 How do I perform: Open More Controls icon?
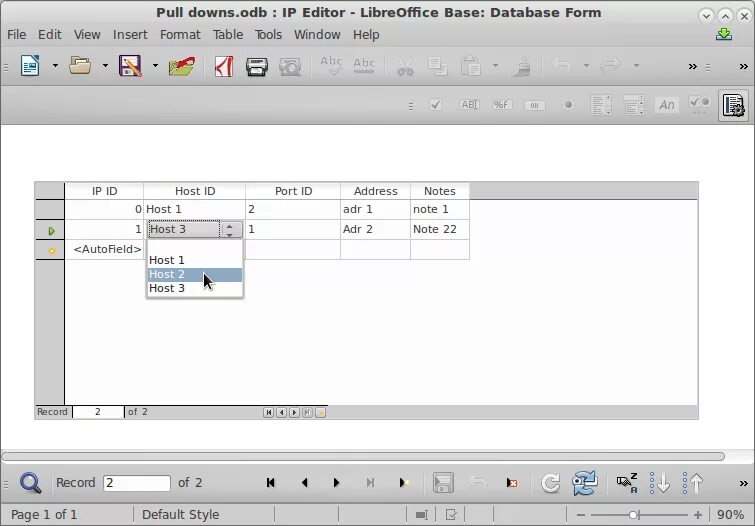700,105
